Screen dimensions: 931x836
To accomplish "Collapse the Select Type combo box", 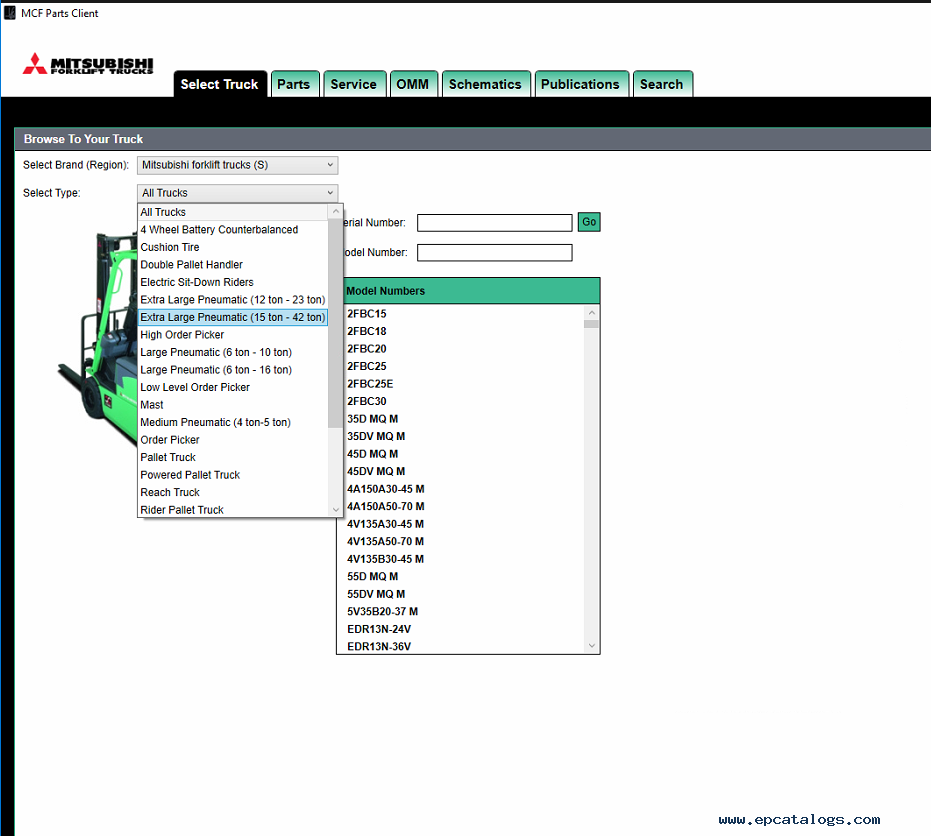I will [x=238, y=193].
